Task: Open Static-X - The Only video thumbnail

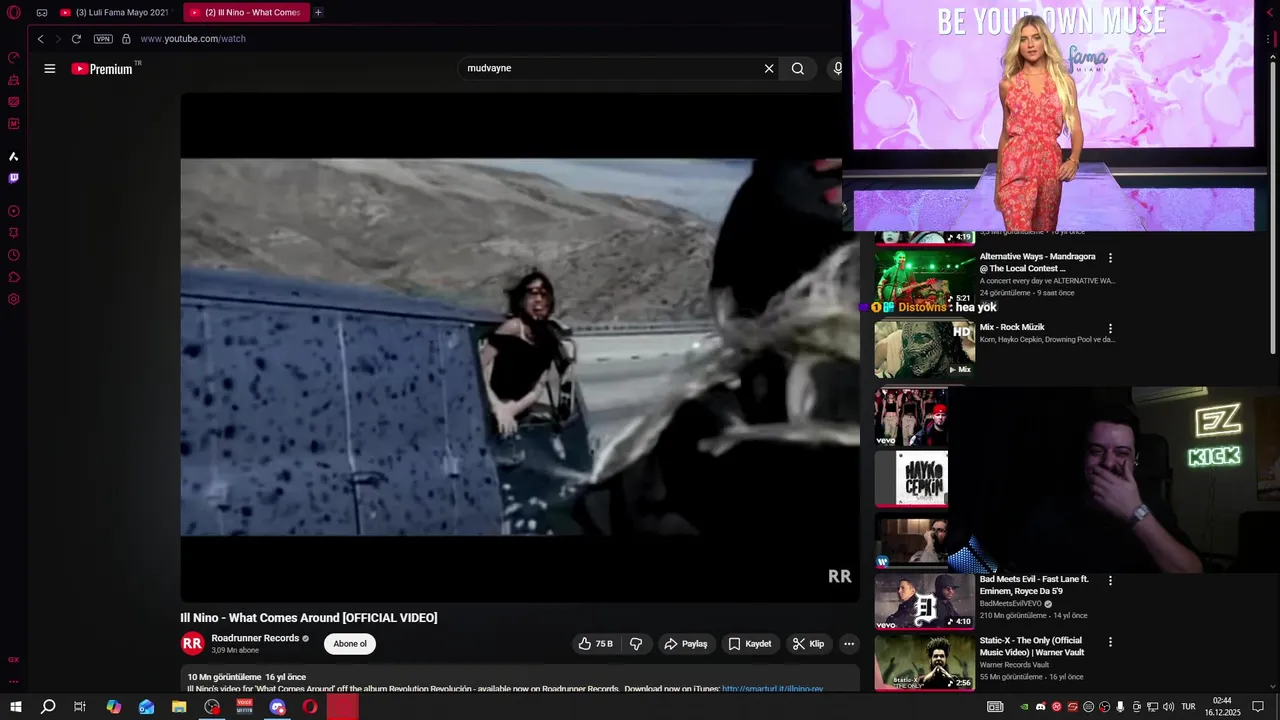Action: click(x=925, y=662)
